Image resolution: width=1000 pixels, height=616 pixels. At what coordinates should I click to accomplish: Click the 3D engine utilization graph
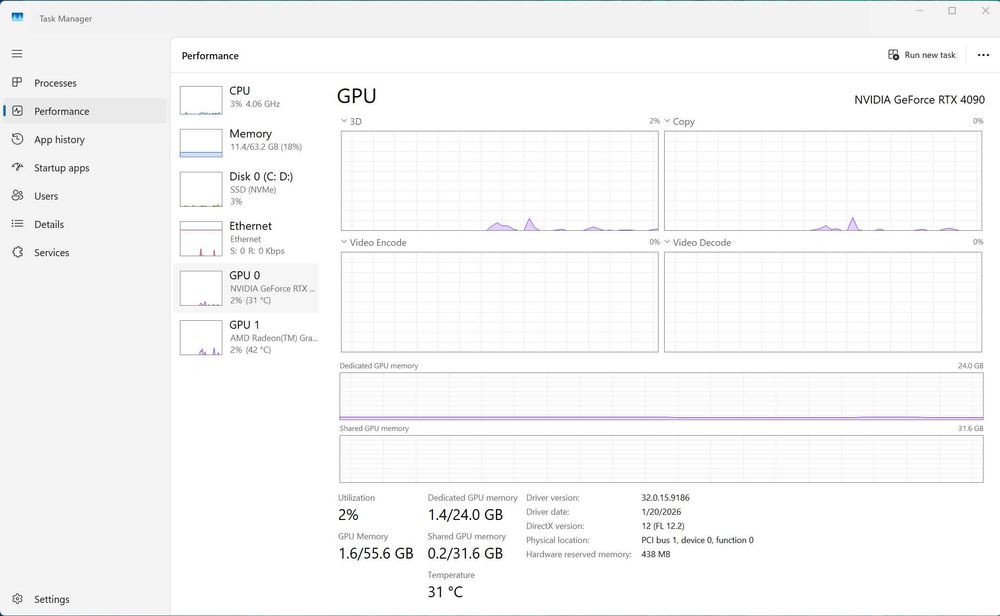(499, 180)
